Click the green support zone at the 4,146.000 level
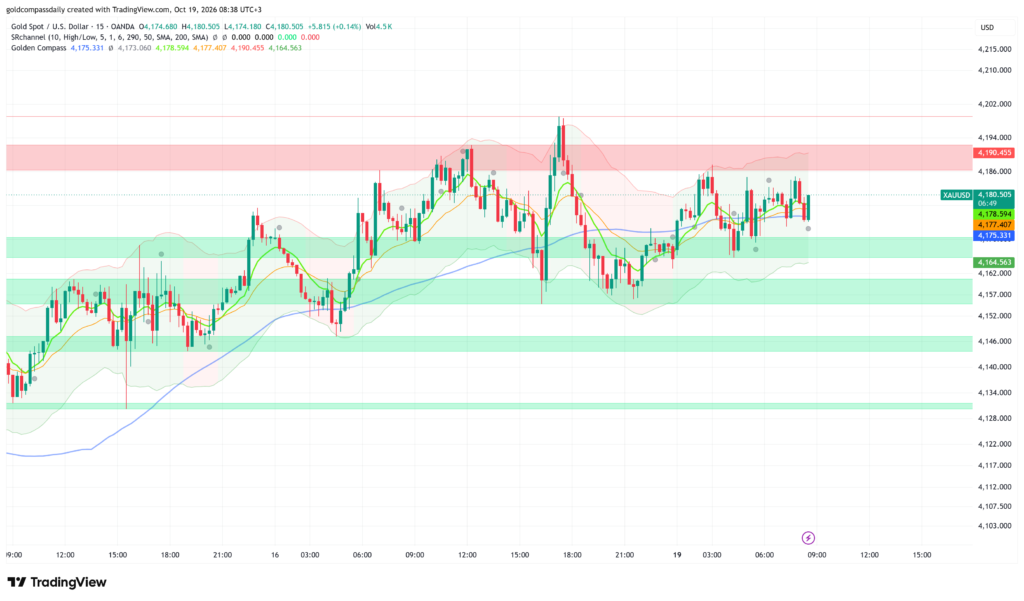 click(x=489, y=344)
